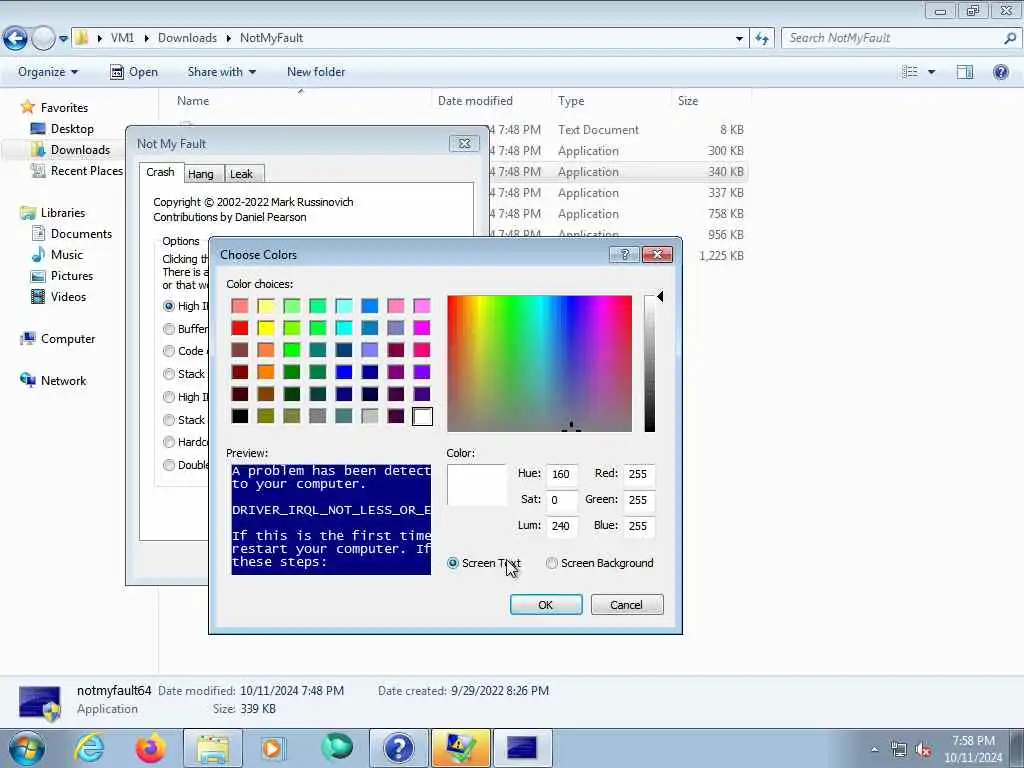
Task: Open File Explorer taskbar icon
Action: tap(212, 748)
